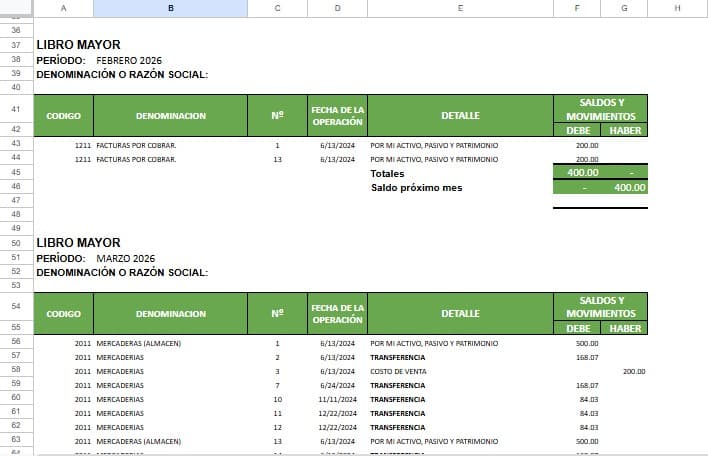Click the second DETALLE header cell
The height and width of the screenshot is (456, 708).
click(460, 313)
